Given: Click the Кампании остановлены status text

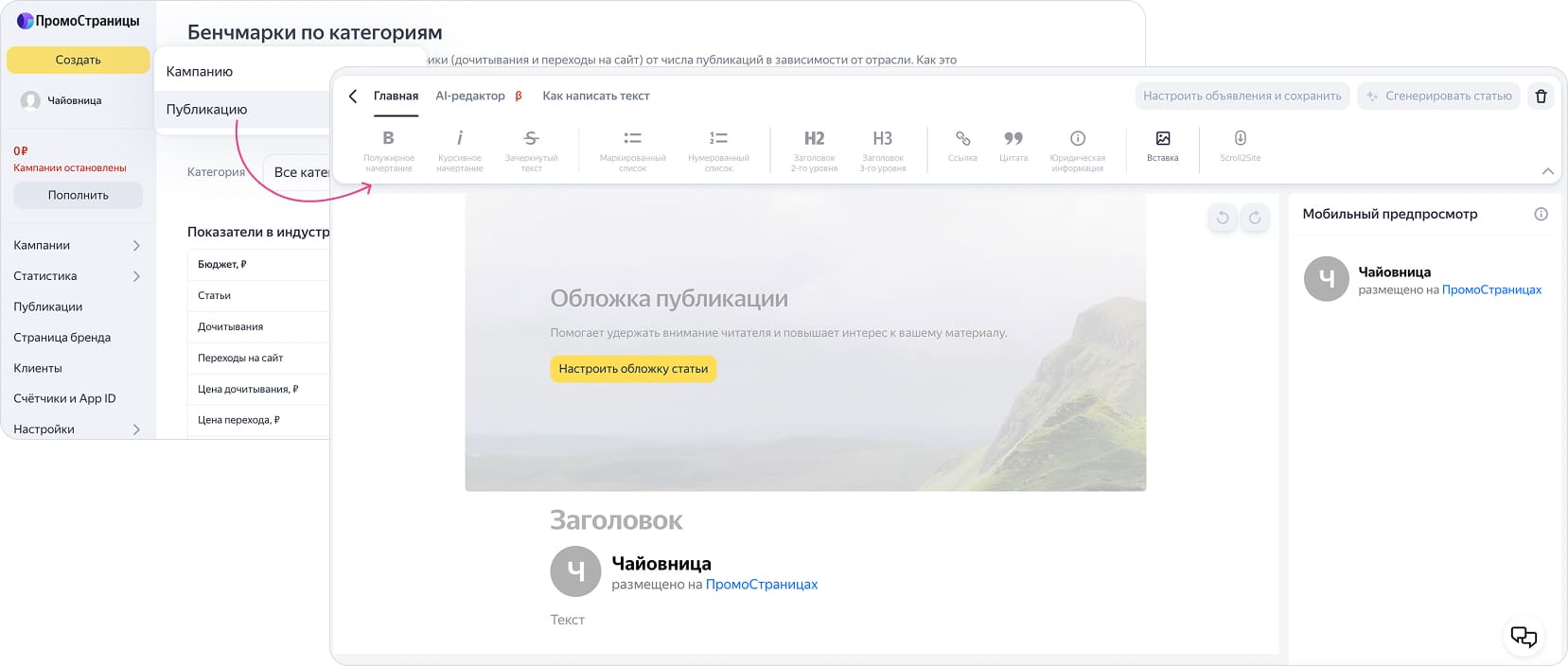Looking at the screenshot, I should tap(70, 167).
